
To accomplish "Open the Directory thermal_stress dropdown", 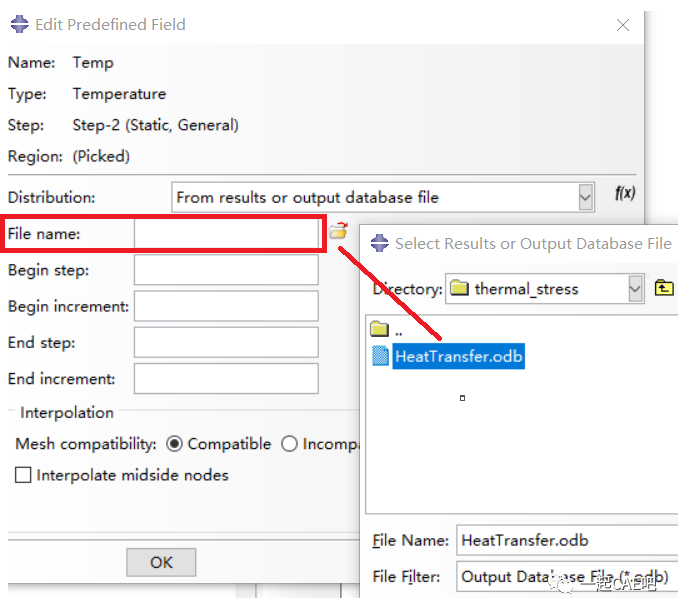I will [635, 289].
